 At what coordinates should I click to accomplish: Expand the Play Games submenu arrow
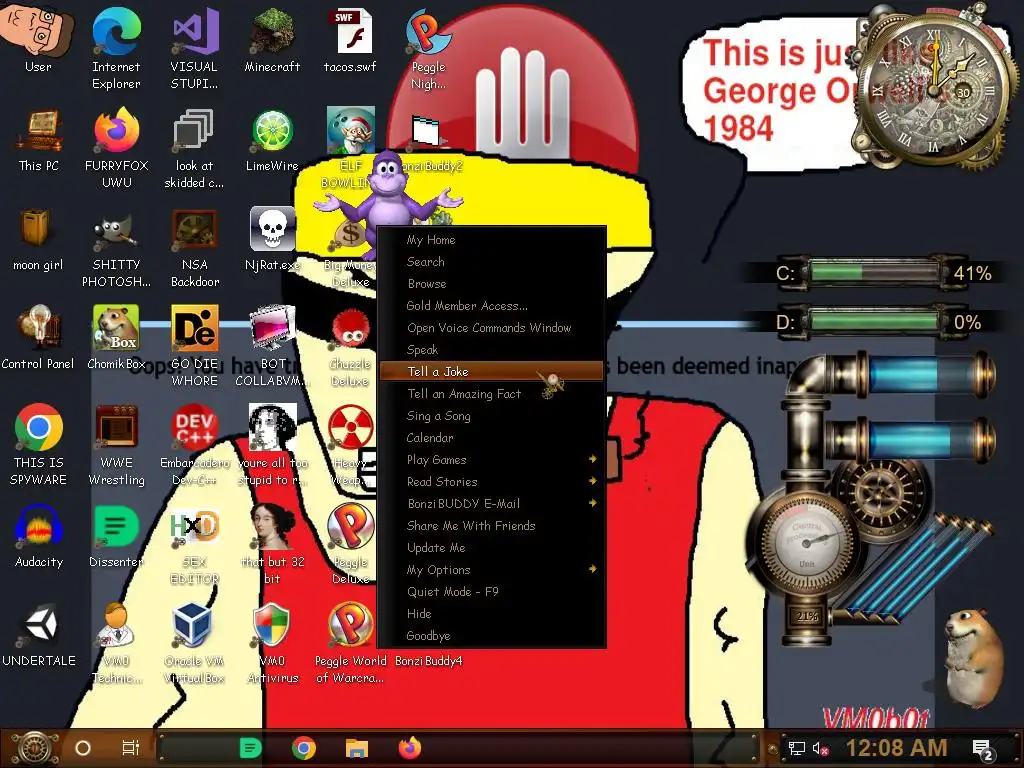pos(592,459)
